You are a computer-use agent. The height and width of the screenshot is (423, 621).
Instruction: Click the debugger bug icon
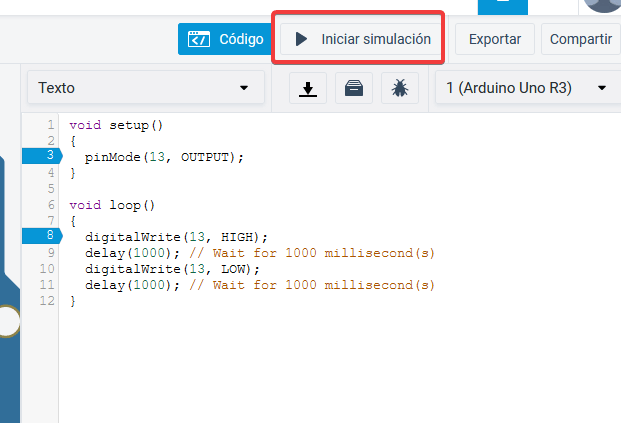(x=400, y=88)
